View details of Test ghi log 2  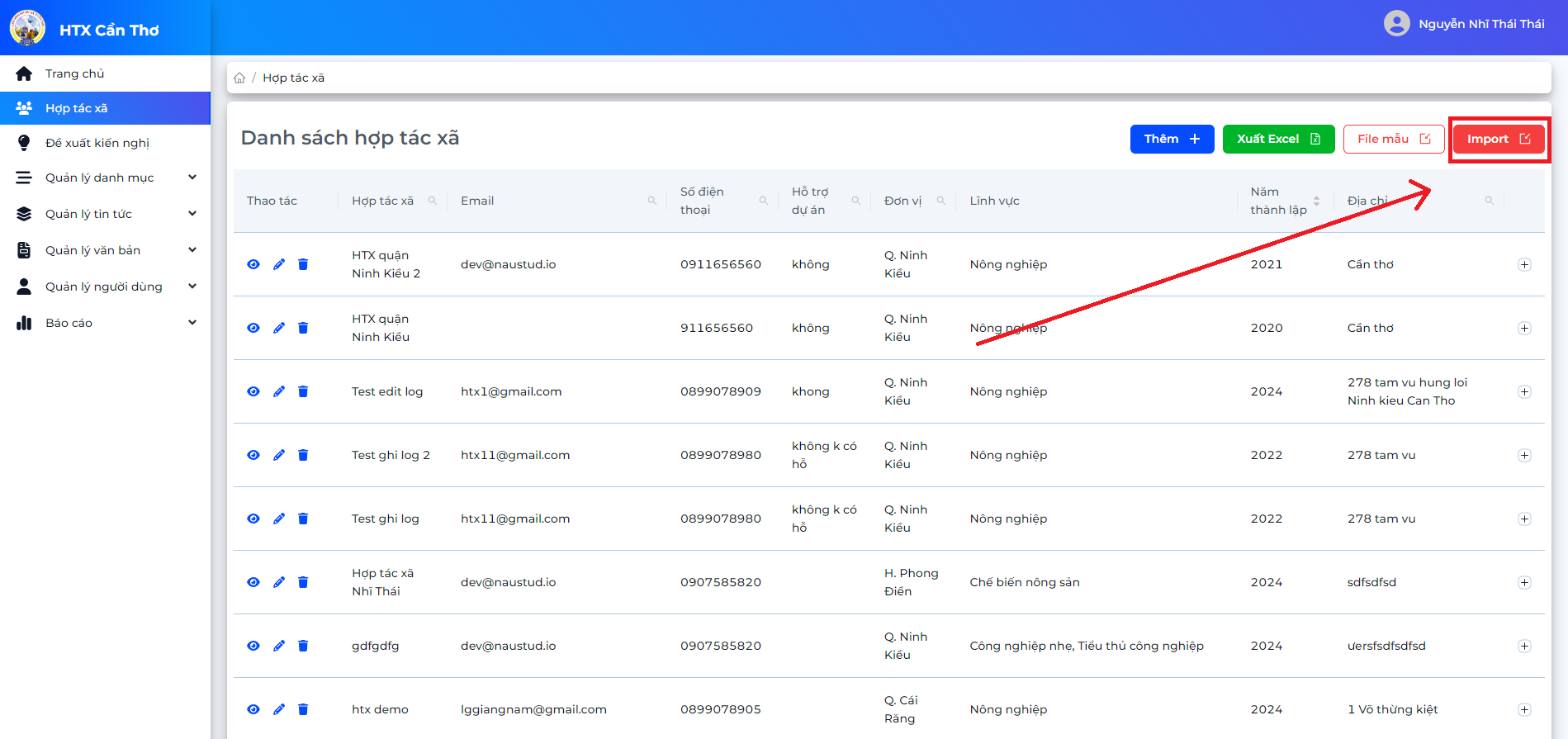(253, 455)
